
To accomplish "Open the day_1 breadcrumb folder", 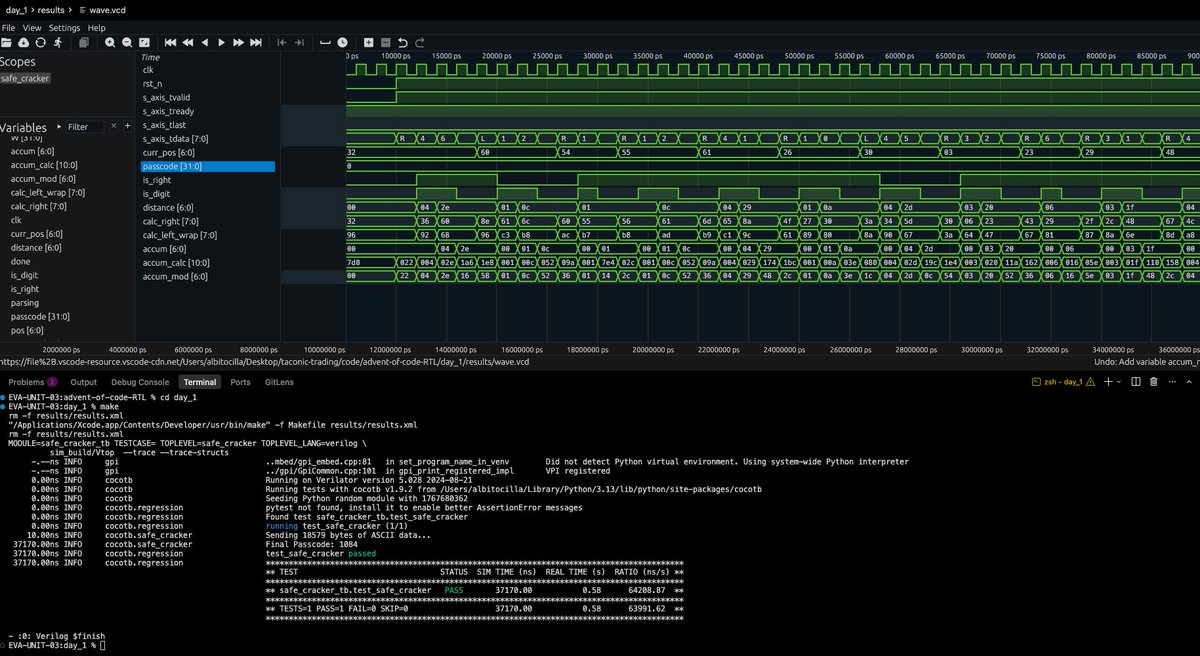I will [x=18, y=9].
